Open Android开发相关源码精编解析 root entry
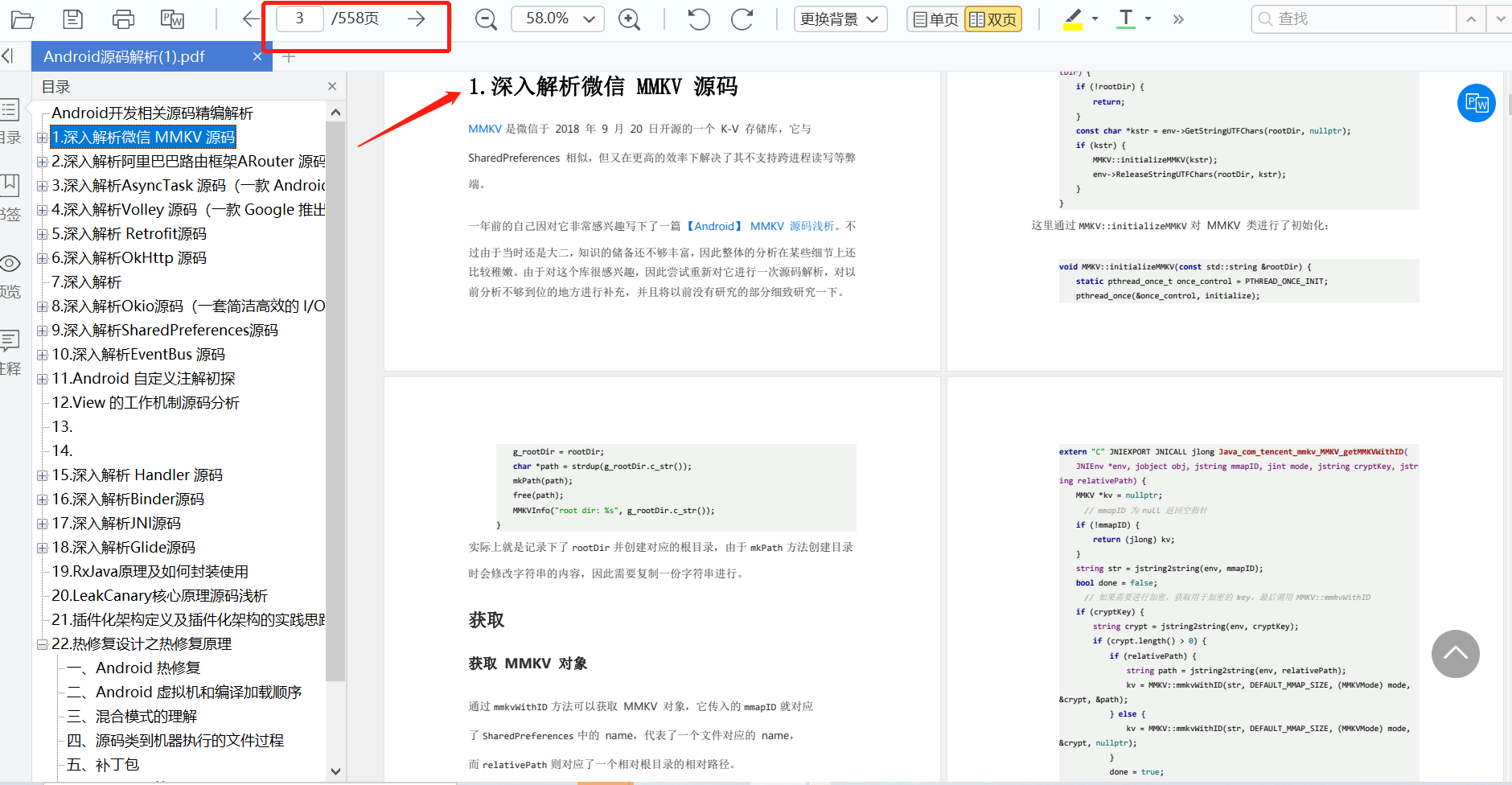Viewport: 1512px width, 785px height. [152, 113]
